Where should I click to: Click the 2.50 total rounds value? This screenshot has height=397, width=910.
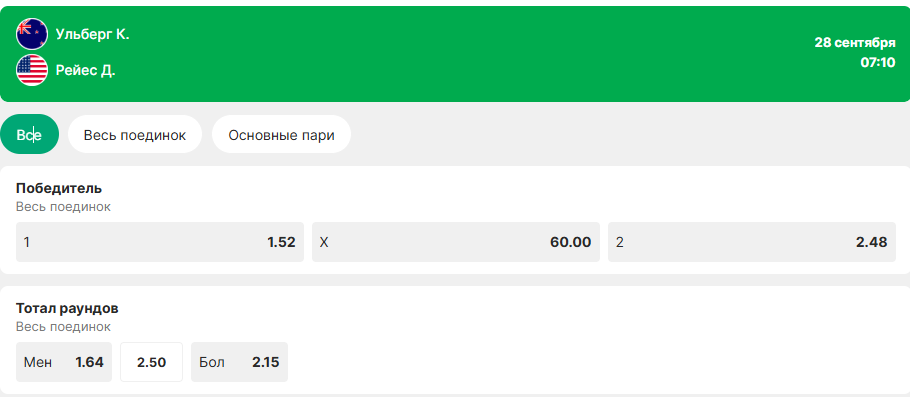point(151,362)
